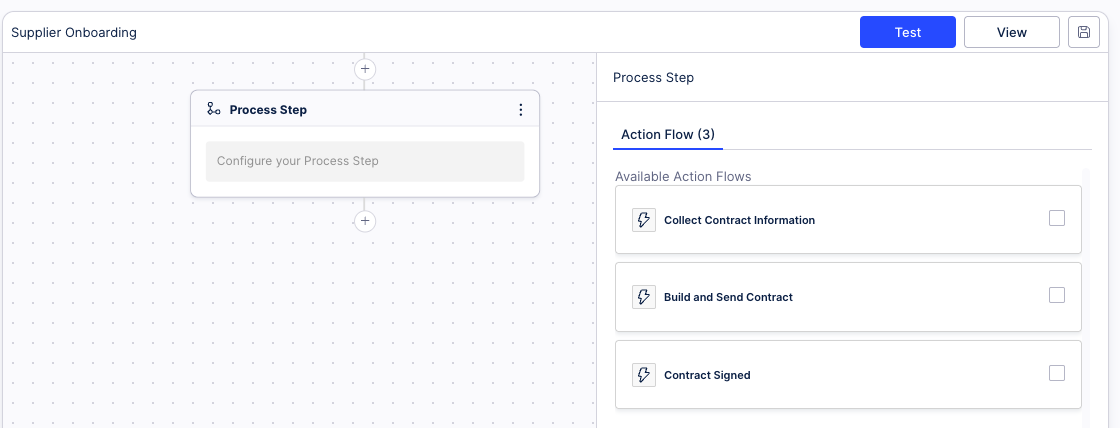Select the Process Step node title
The height and width of the screenshot is (428, 1120).
(268, 110)
